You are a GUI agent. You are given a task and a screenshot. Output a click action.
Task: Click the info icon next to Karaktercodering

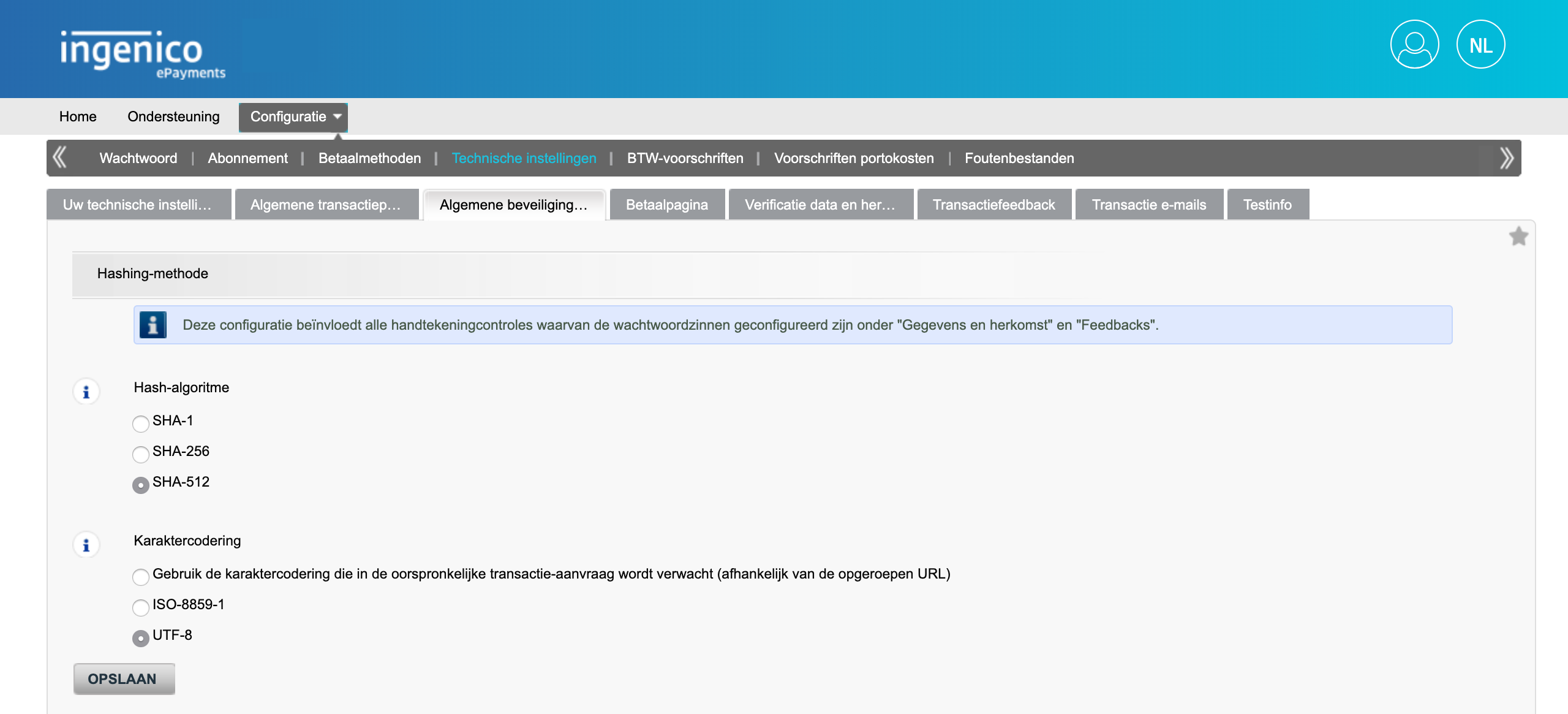point(86,545)
